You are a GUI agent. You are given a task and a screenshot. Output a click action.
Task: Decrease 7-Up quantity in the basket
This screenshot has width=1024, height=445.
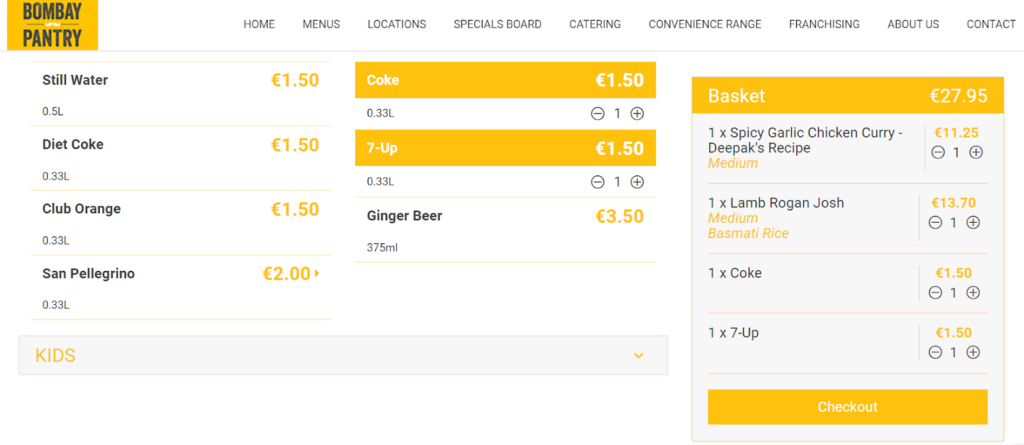[935, 352]
